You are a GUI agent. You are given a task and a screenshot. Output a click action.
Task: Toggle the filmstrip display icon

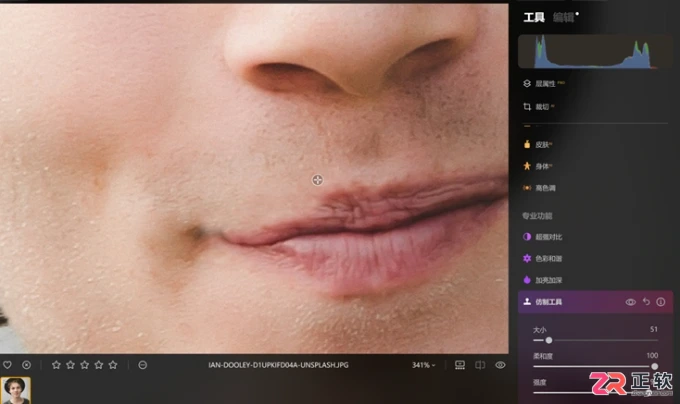click(x=460, y=365)
